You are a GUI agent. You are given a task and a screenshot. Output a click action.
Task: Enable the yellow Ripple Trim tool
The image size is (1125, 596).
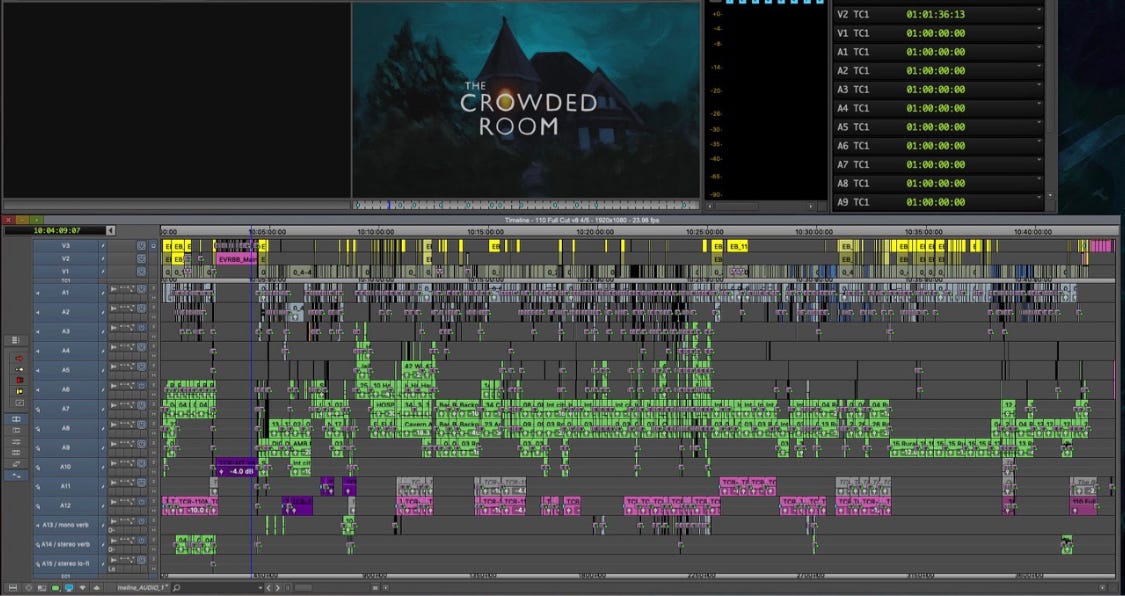pyautogui.click(x=19, y=392)
